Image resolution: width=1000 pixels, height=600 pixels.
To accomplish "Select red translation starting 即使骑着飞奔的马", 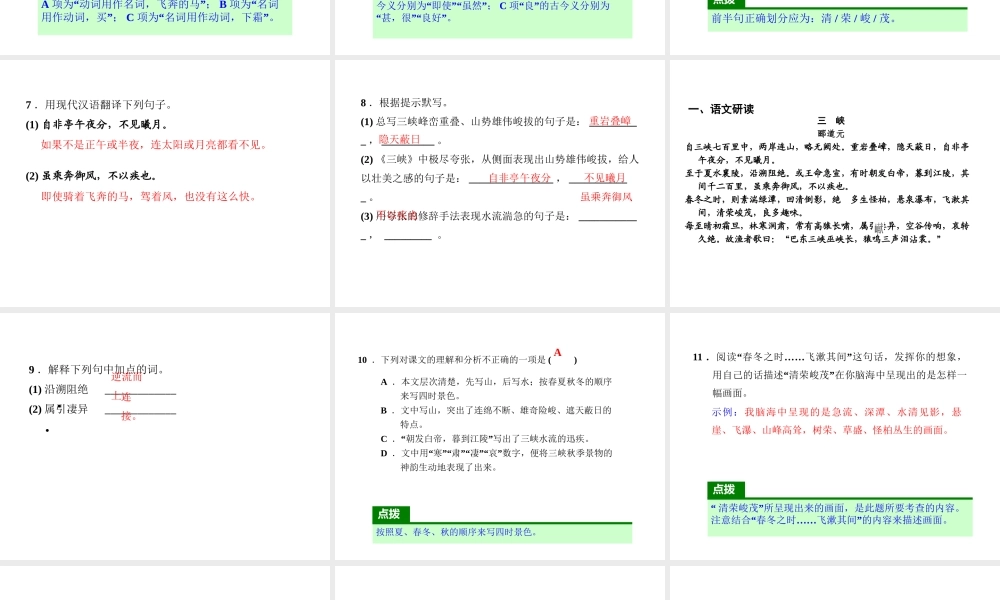I will tap(149, 196).
